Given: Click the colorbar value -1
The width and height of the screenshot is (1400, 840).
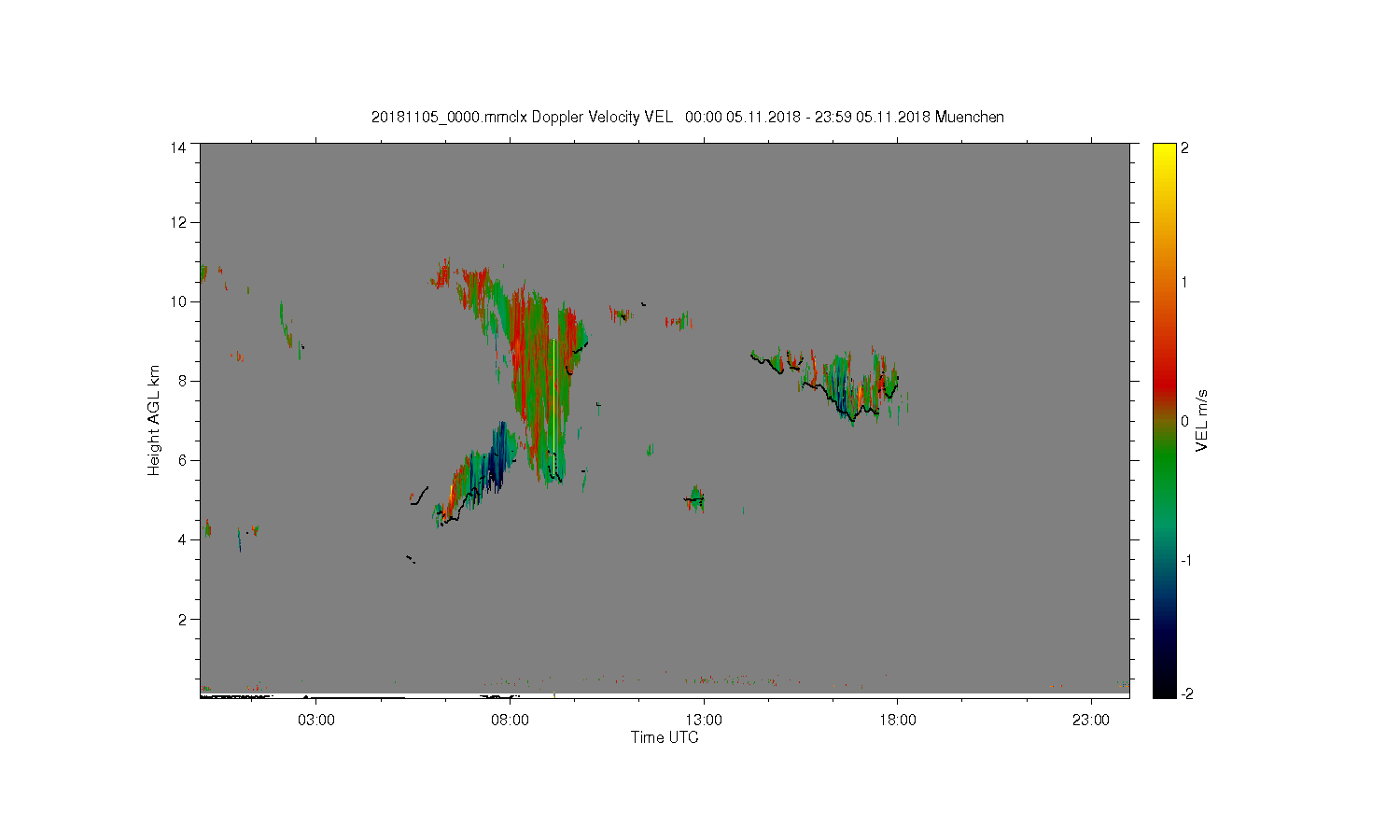Looking at the screenshot, I should pyautogui.click(x=1185, y=560).
